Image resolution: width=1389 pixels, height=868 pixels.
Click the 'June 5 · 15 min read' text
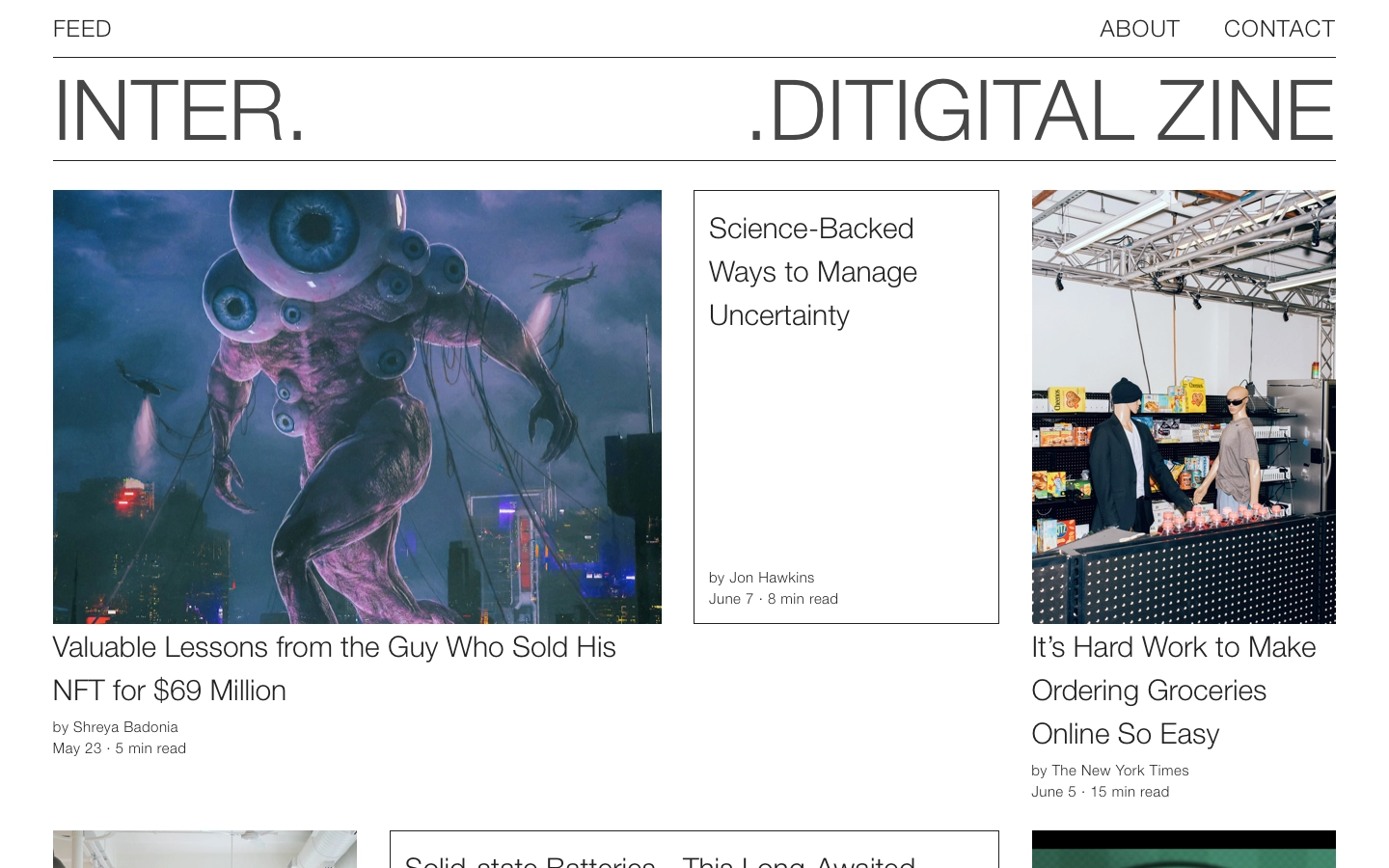[1101, 792]
